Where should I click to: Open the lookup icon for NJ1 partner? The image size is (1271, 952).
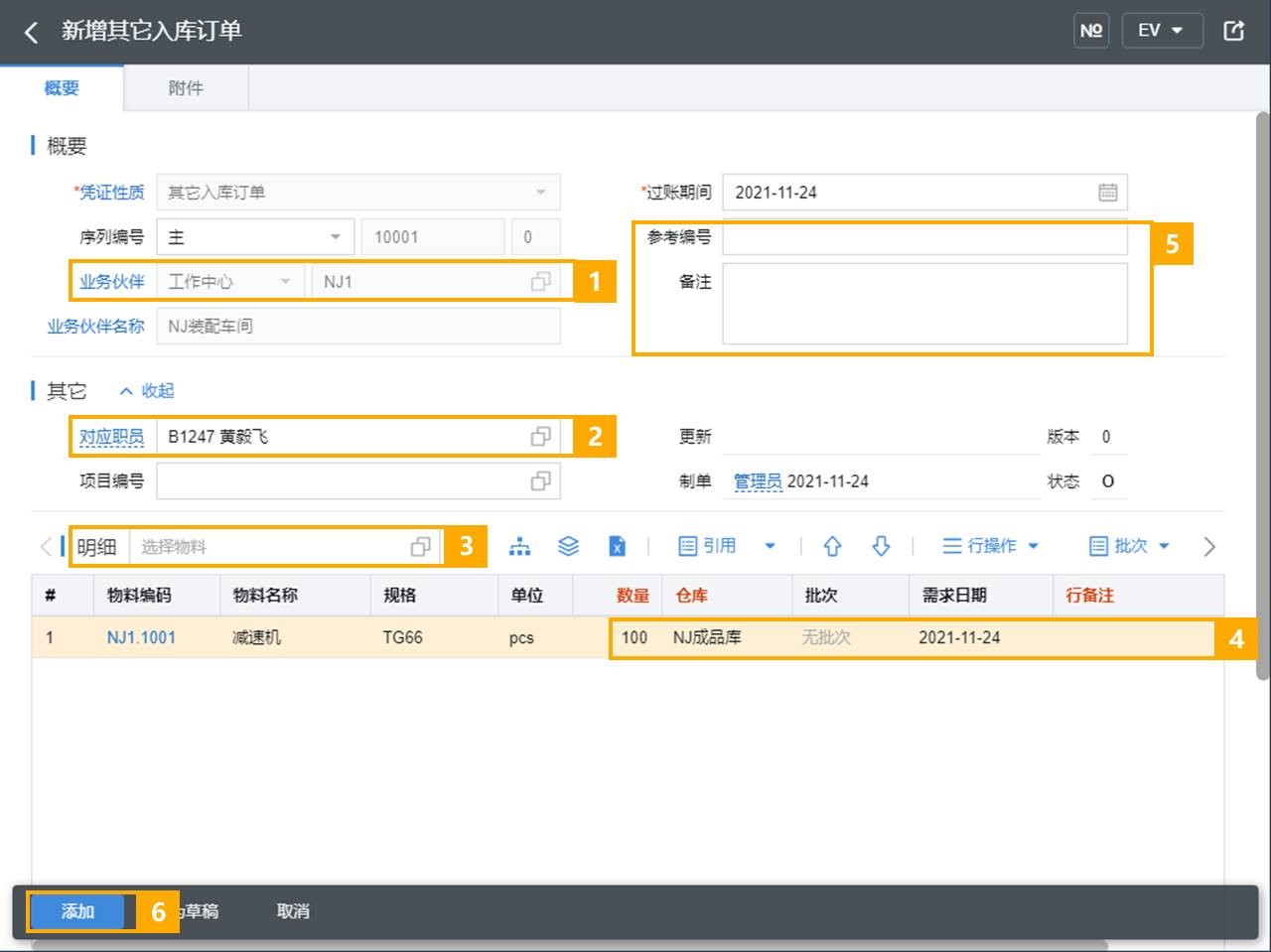point(540,282)
